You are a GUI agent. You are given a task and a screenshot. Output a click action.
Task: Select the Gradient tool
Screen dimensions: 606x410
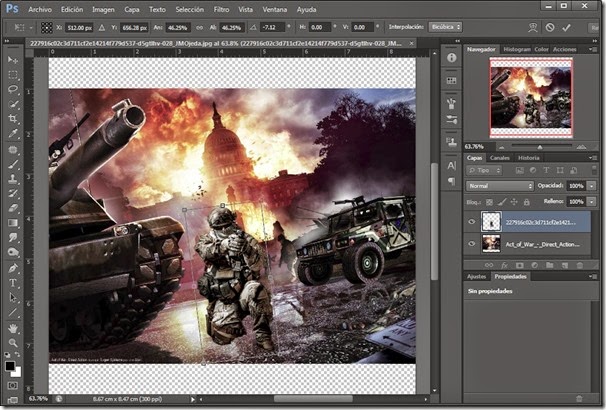coord(13,223)
